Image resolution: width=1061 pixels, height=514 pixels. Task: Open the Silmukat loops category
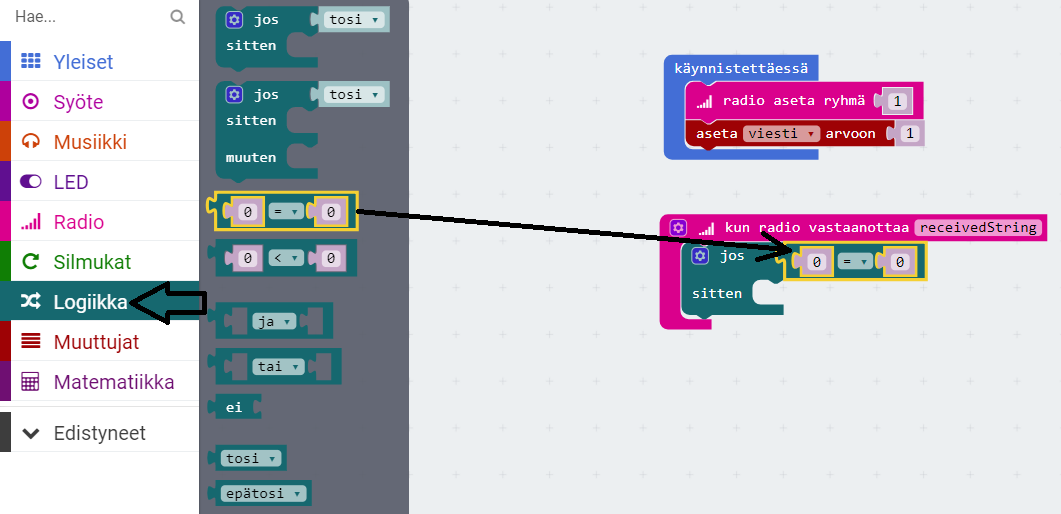[91, 262]
